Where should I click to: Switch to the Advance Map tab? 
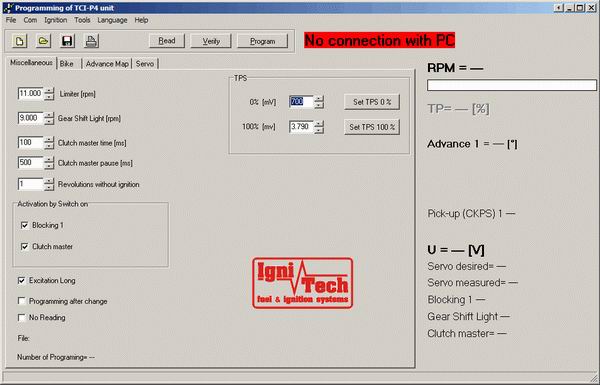[107, 64]
